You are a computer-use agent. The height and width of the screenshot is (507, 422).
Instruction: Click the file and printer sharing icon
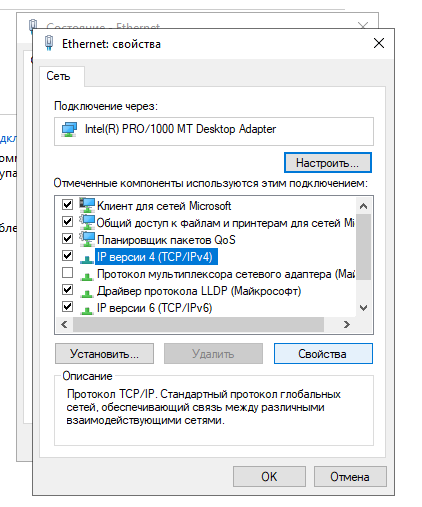point(87,222)
